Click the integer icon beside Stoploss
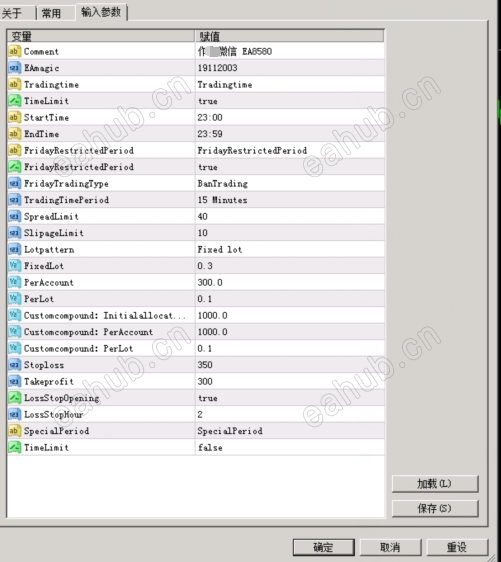 pyautogui.click(x=14, y=365)
